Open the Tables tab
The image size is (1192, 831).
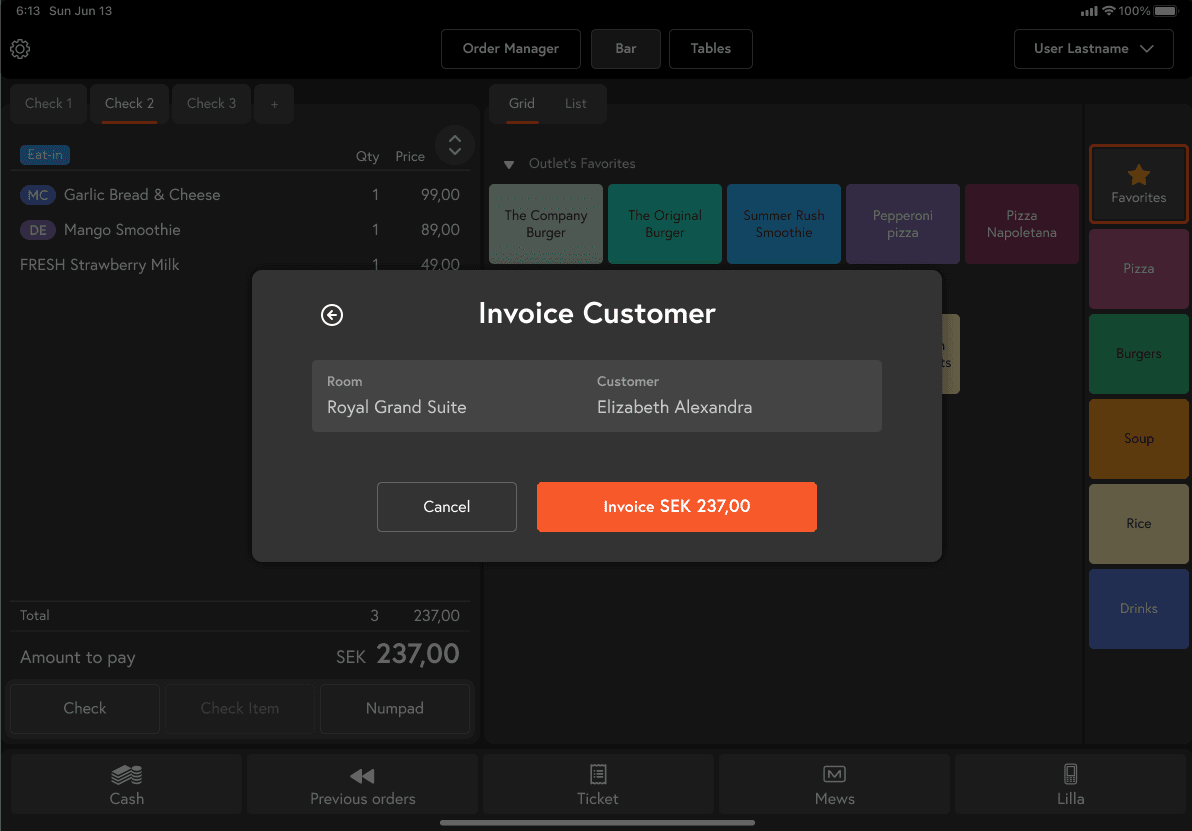[710, 49]
